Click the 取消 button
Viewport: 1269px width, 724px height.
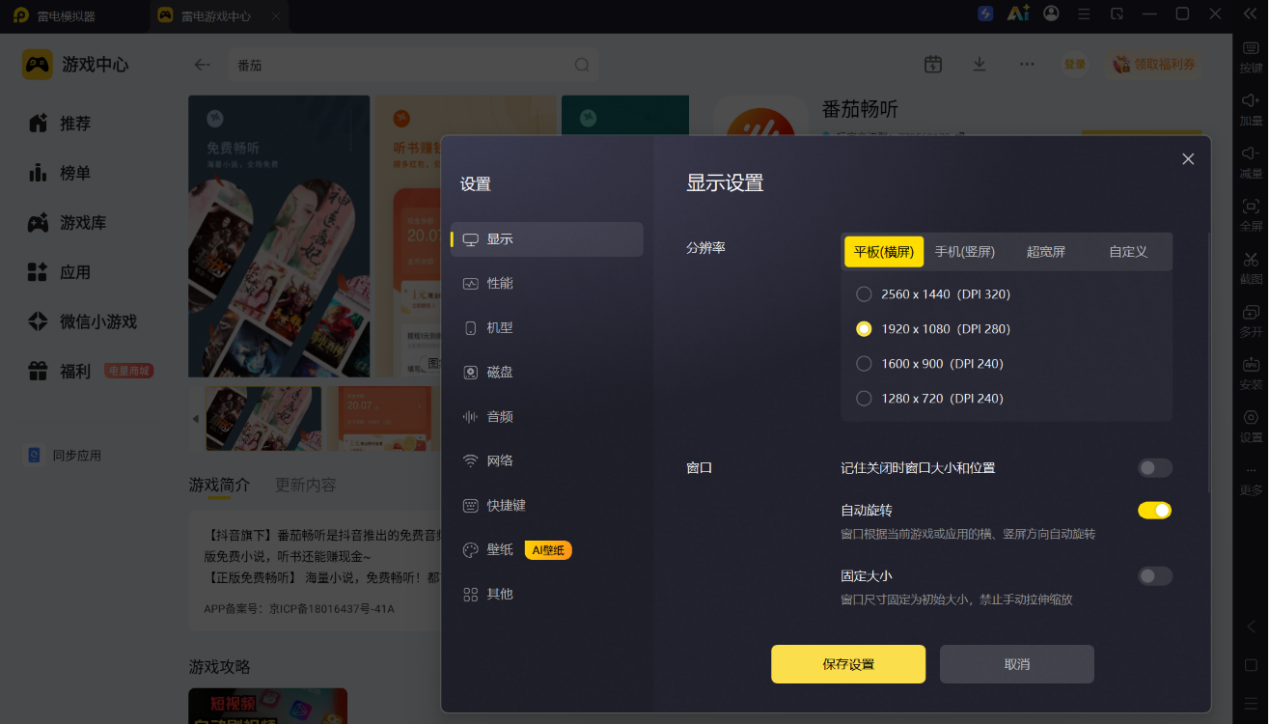pos(1017,664)
